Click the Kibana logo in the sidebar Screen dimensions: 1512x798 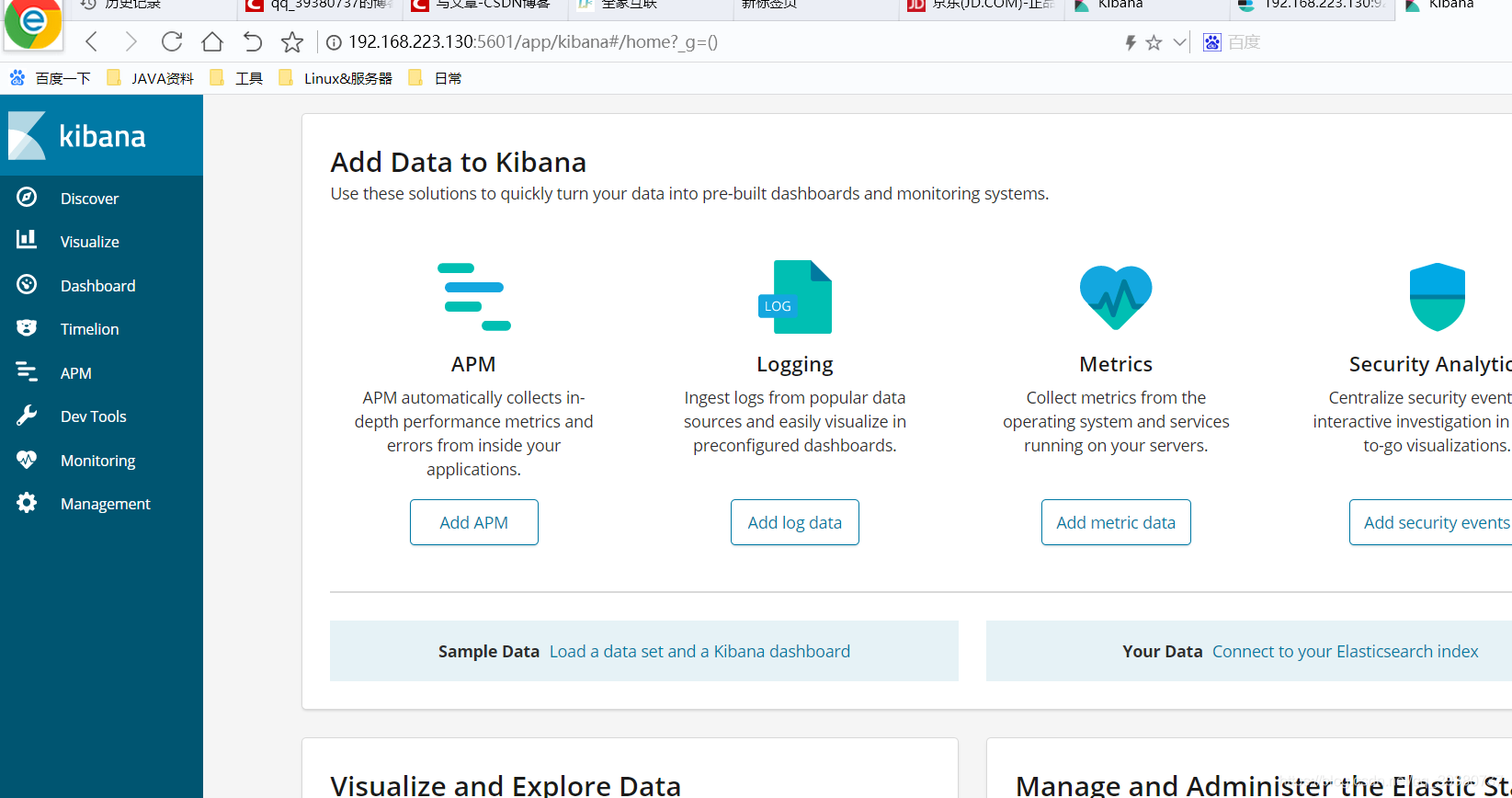point(77,136)
